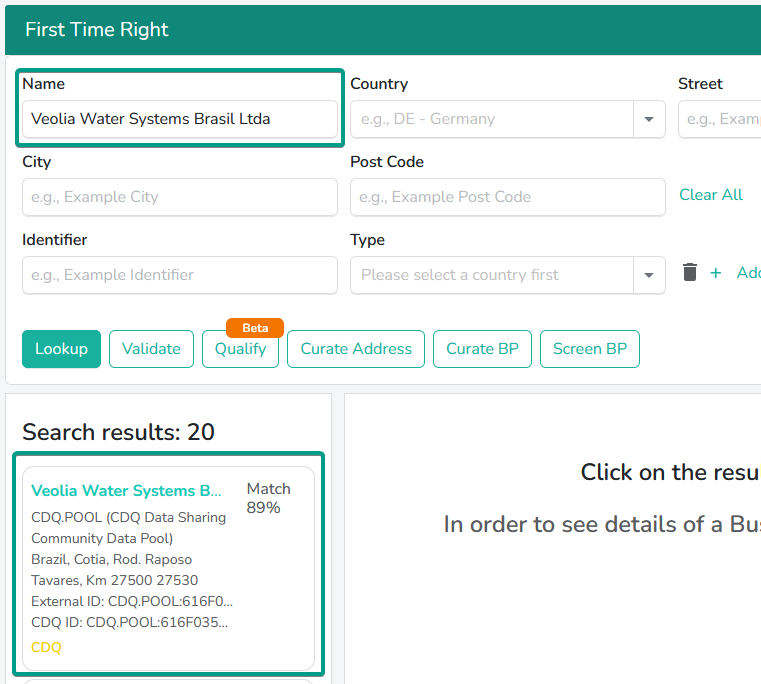Click into the Post Code field
Viewport: 761px width, 684px height.
pyautogui.click(x=508, y=197)
